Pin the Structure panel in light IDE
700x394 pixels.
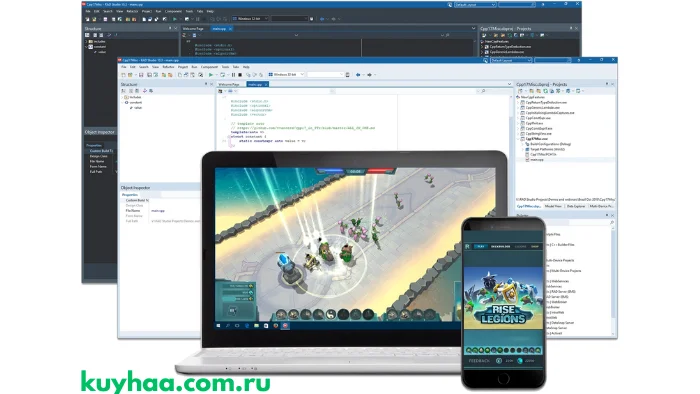(206, 84)
